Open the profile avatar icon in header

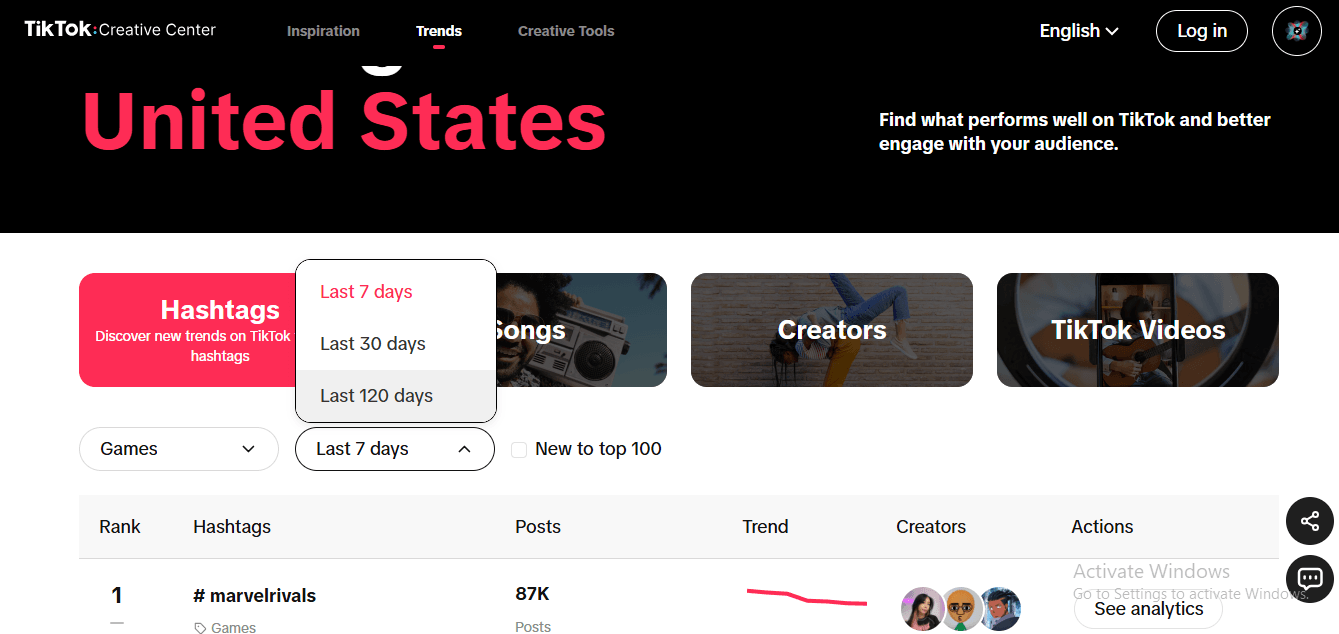pyautogui.click(x=1296, y=31)
